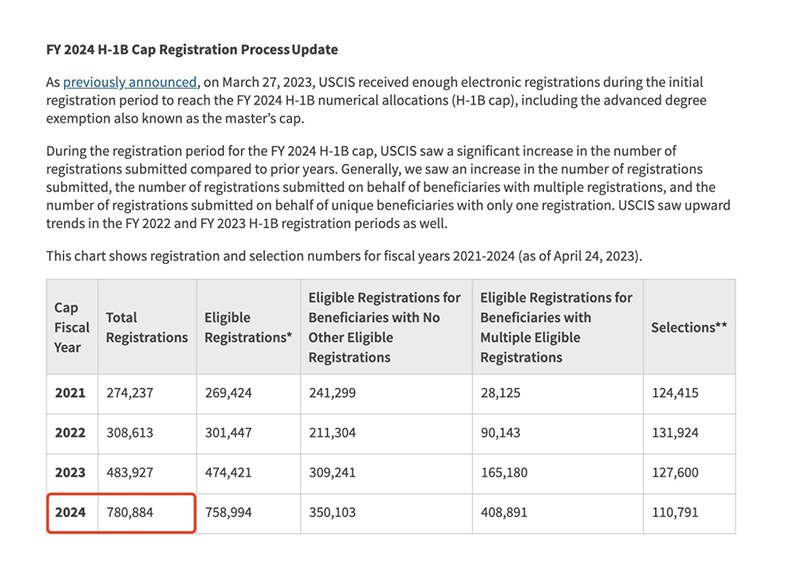The height and width of the screenshot is (574, 794).
Task: Click the header for Beneficiaries with Multiple Eligible Registrations
Action: 556,327
